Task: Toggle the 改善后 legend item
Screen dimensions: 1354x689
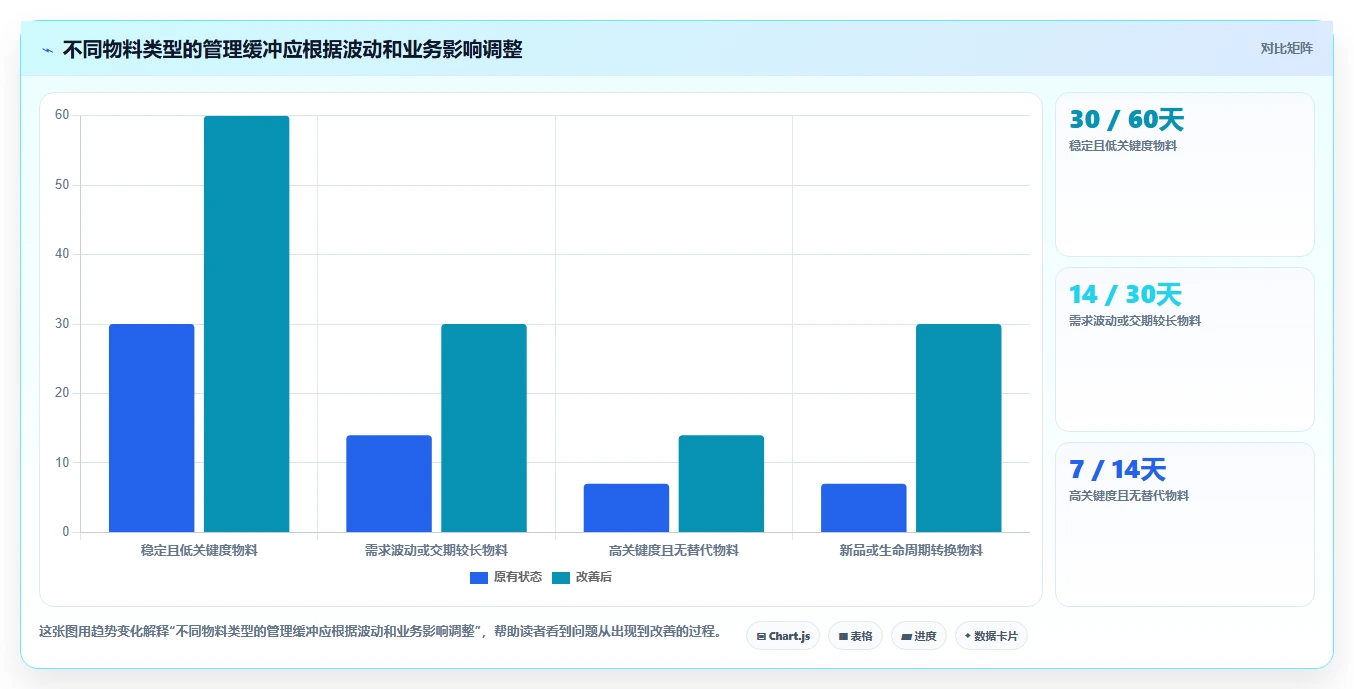Action: click(582, 577)
